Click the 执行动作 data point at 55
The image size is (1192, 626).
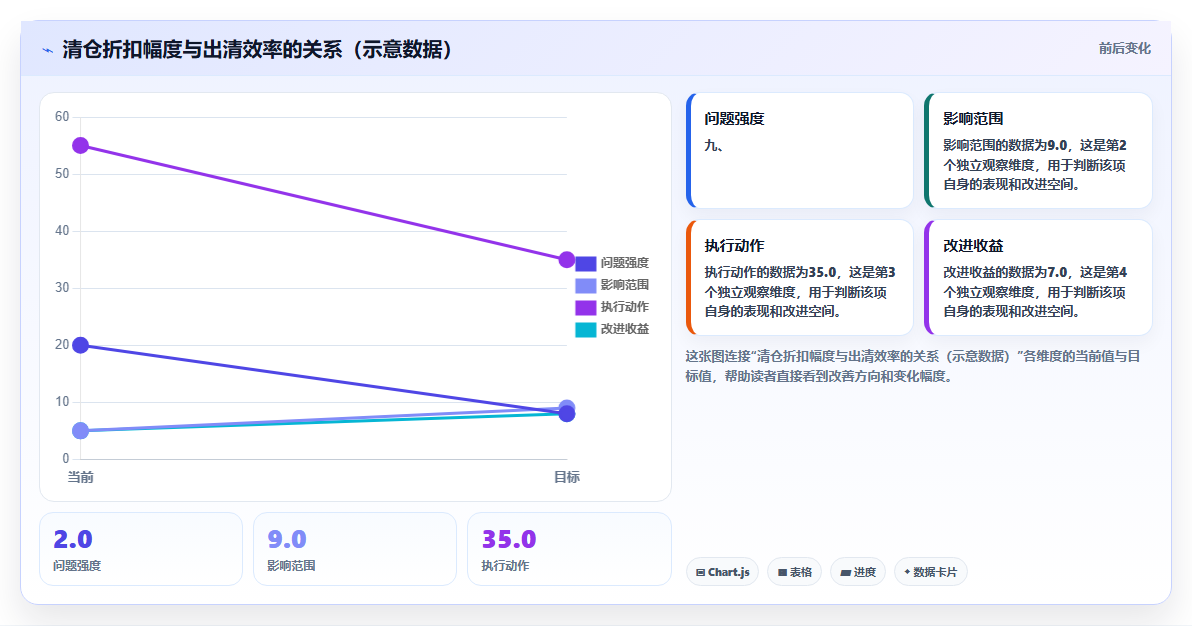81,145
